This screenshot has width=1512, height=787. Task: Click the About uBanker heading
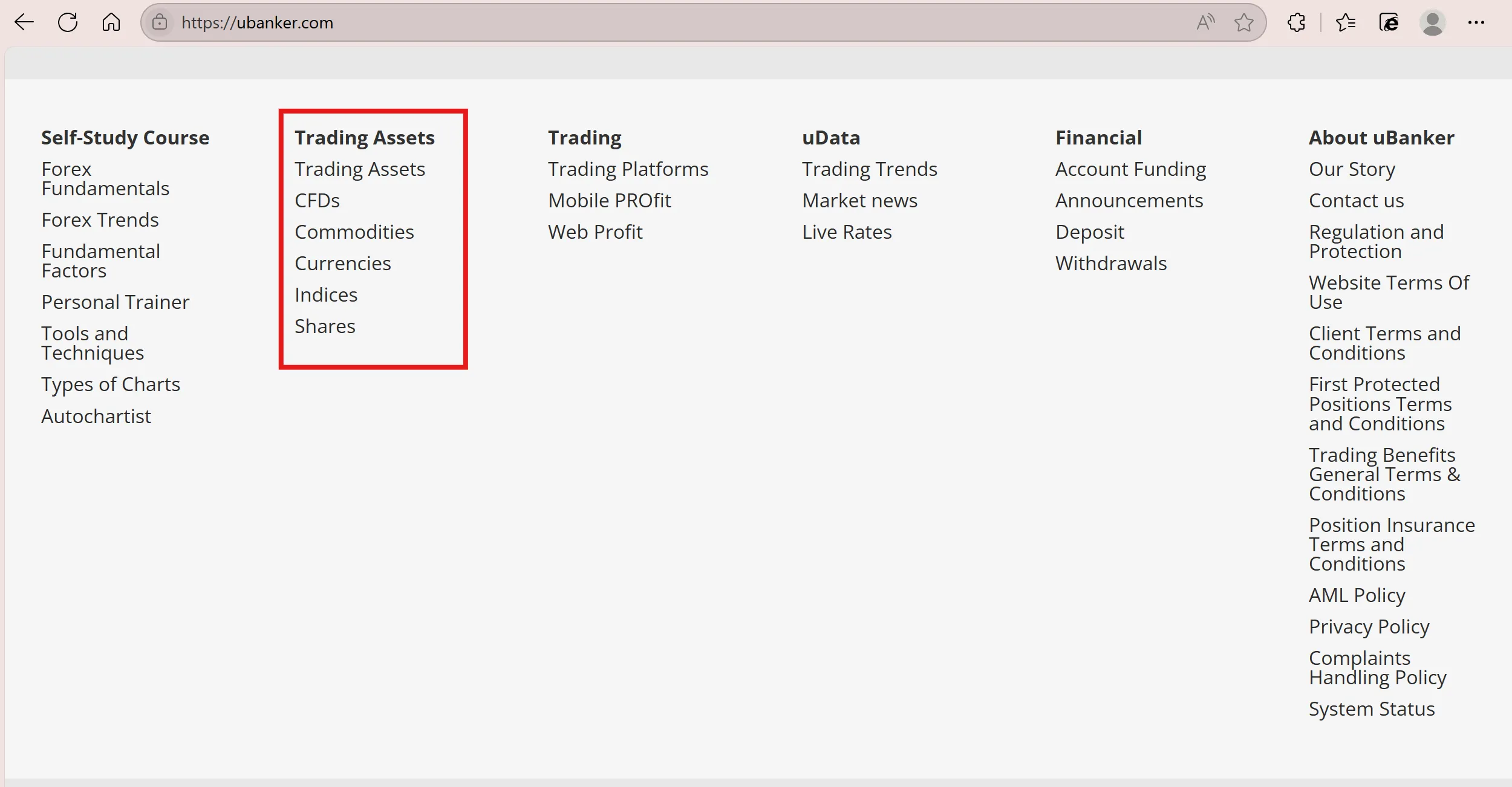click(1382, 138)
